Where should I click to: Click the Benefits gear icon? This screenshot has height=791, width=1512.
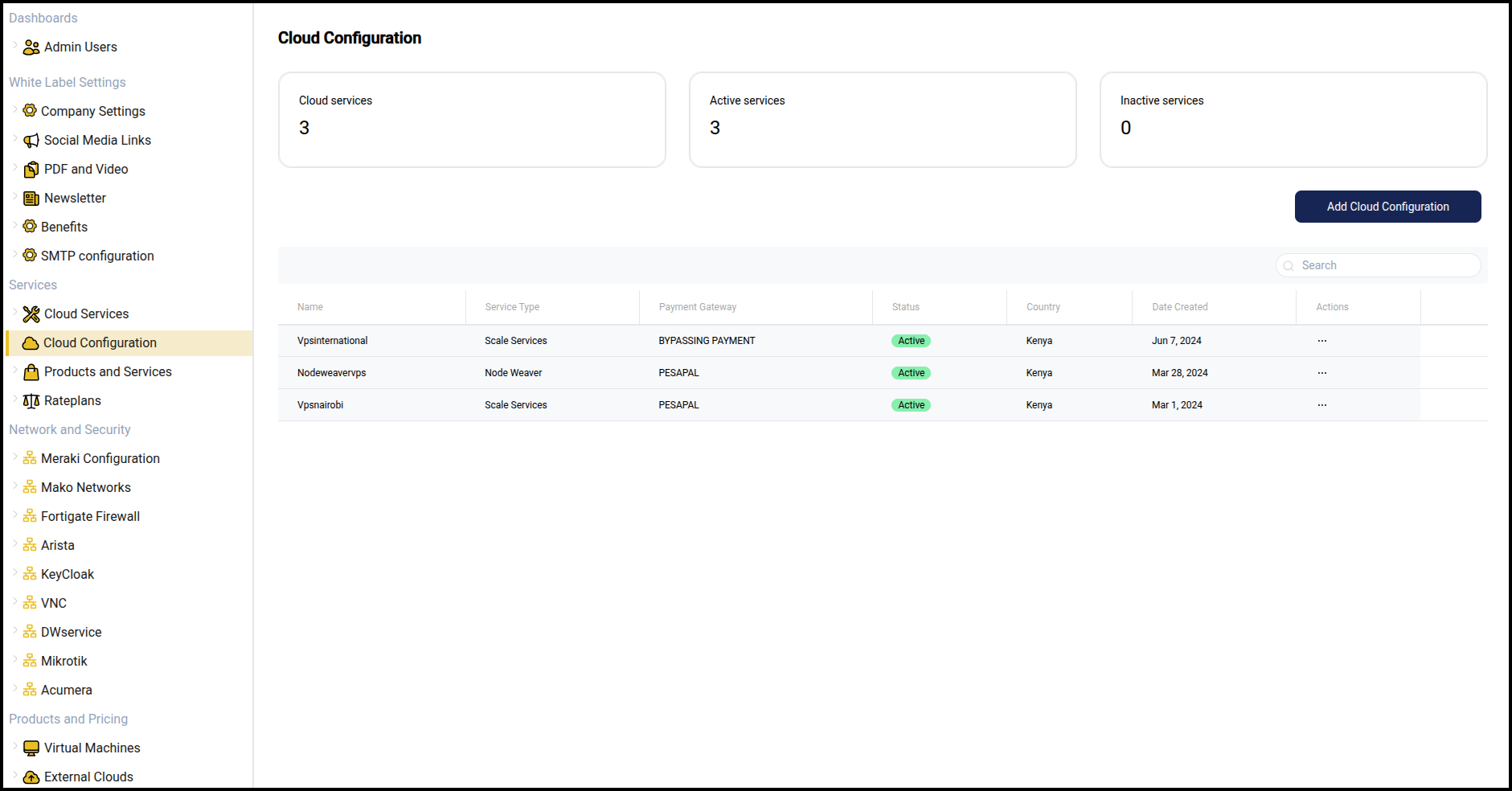[x=30, y=226]
